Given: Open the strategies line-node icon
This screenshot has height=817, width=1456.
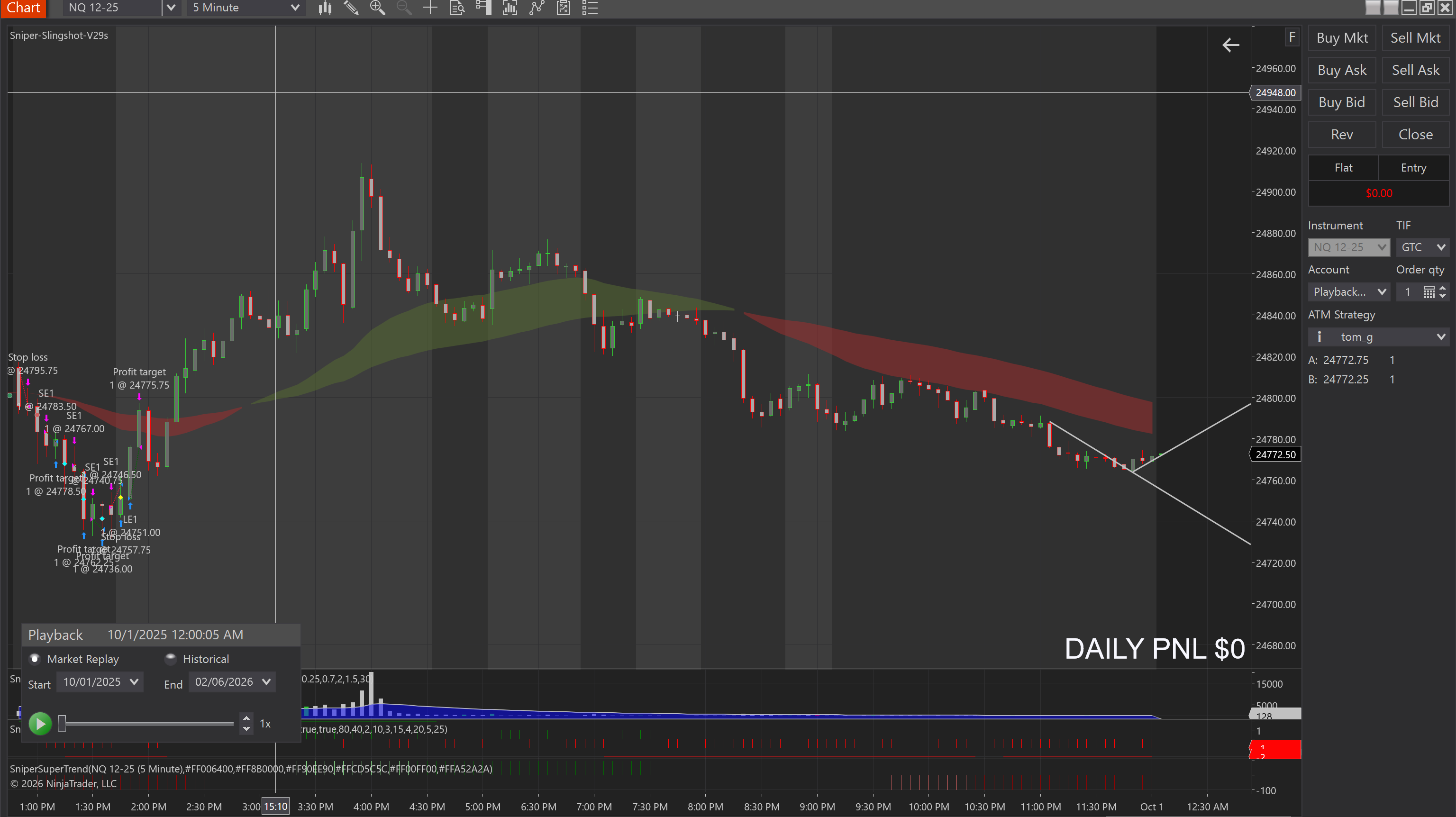Looking at the screenshot, I should [x=537, y=8].
